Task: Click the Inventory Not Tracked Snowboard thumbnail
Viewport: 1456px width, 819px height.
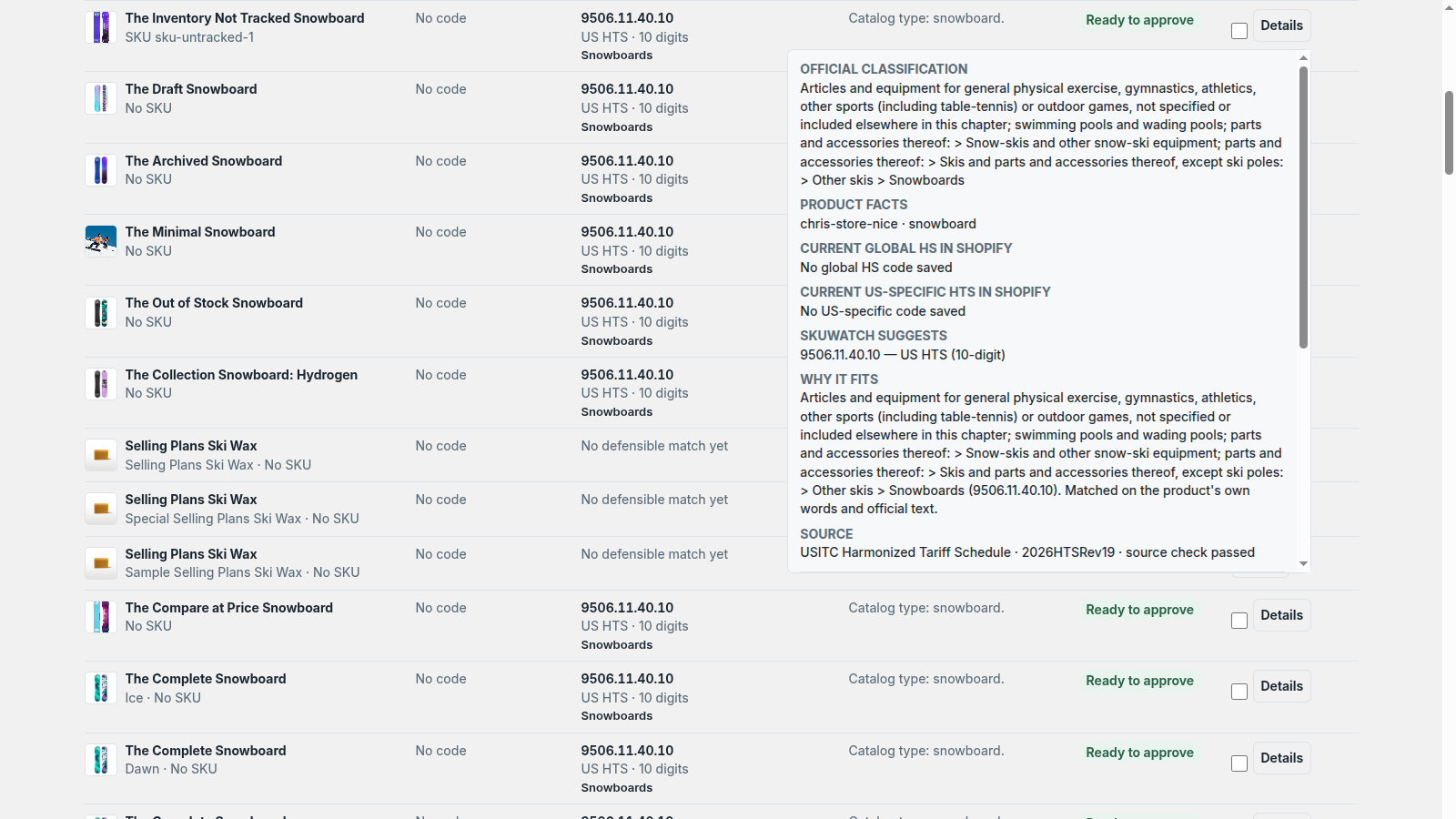Action: (101, 27)
